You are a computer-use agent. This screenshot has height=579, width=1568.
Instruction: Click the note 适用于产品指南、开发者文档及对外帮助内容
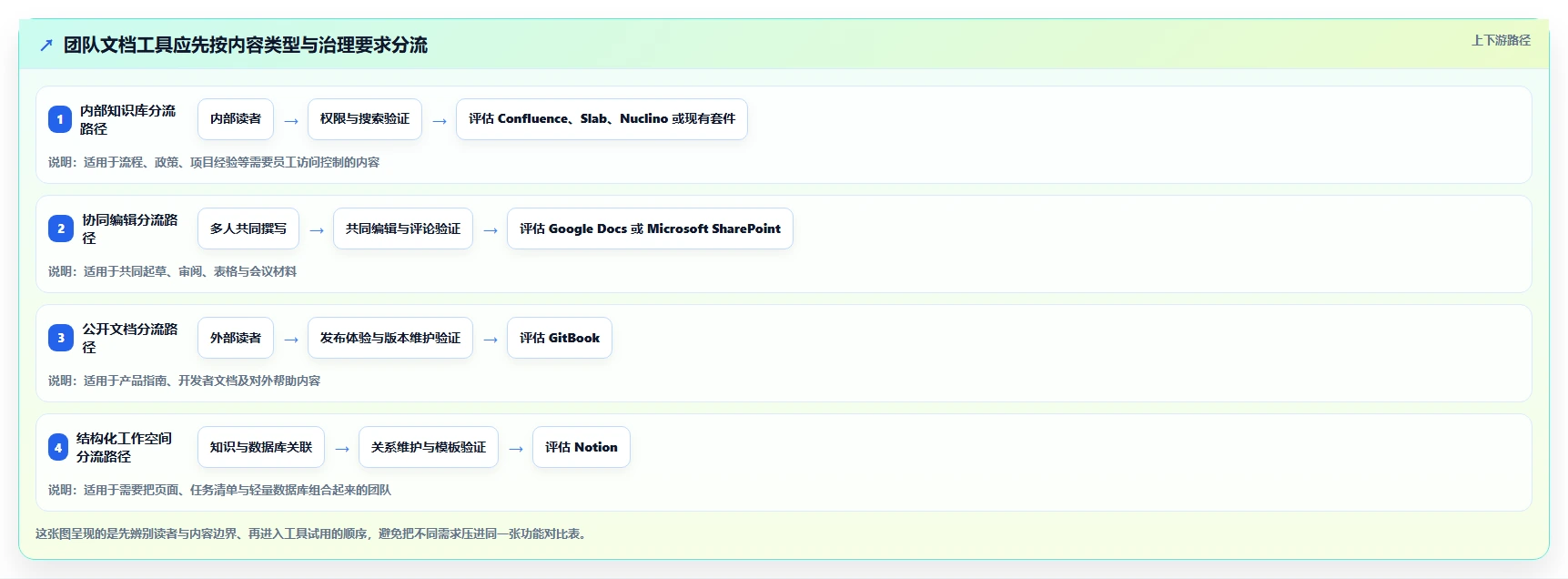click(x=202, y=381)
